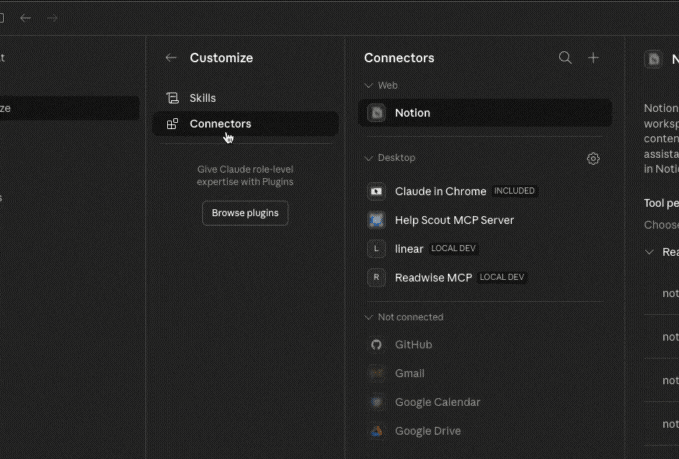Navigate back with top bar left arrow

[25, 18]
